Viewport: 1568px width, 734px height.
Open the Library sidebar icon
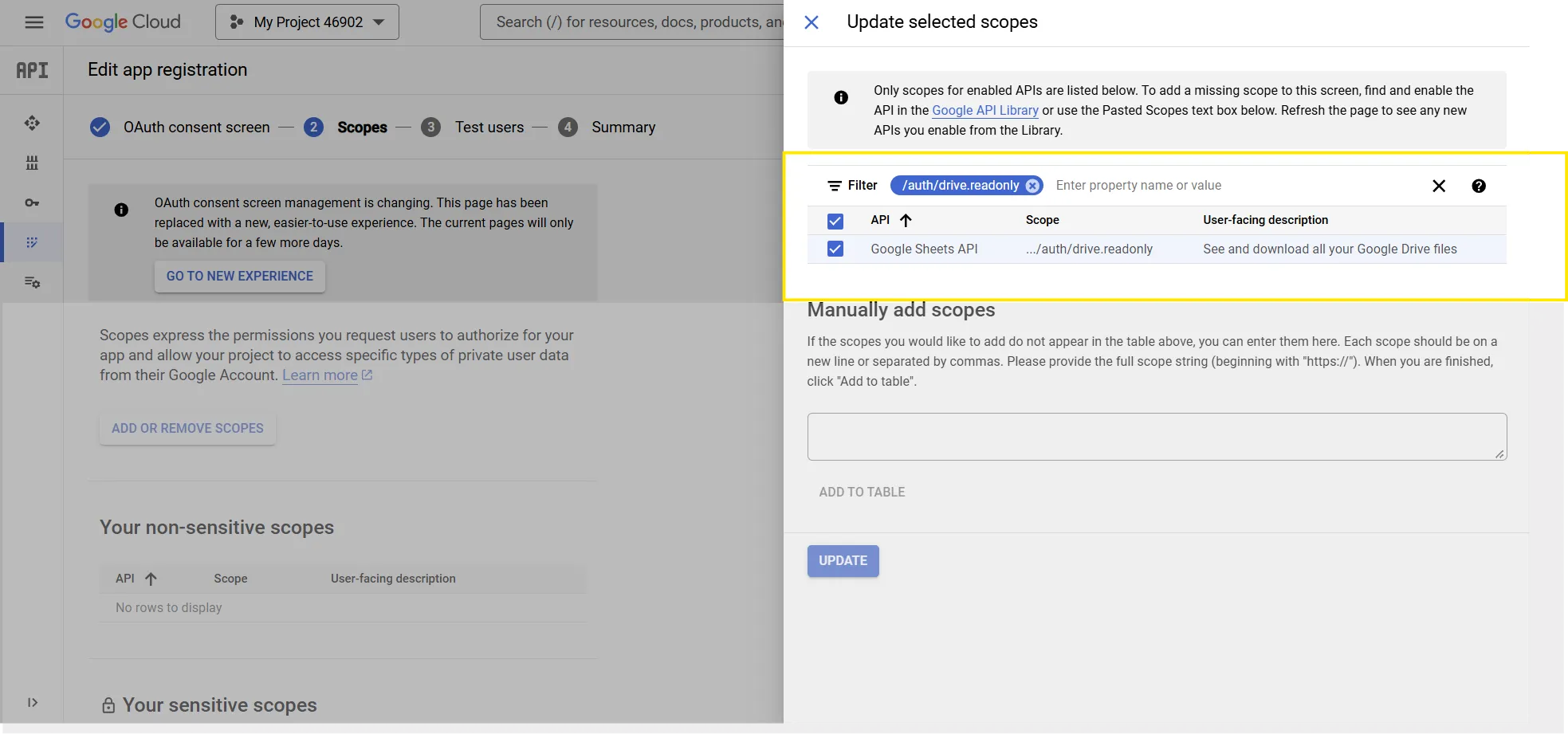tap(32, 163)
